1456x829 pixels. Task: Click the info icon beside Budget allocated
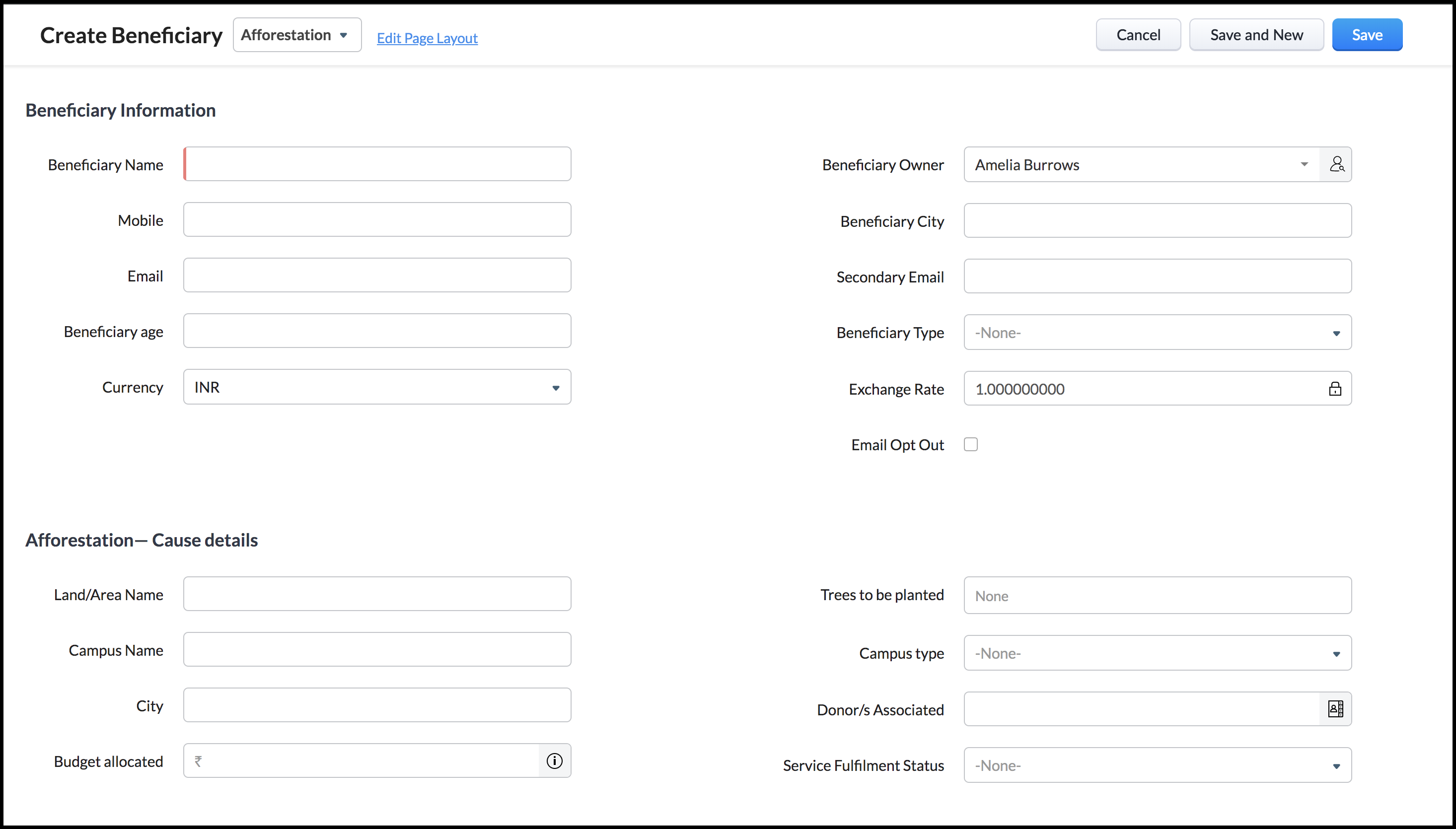point(554,760)
